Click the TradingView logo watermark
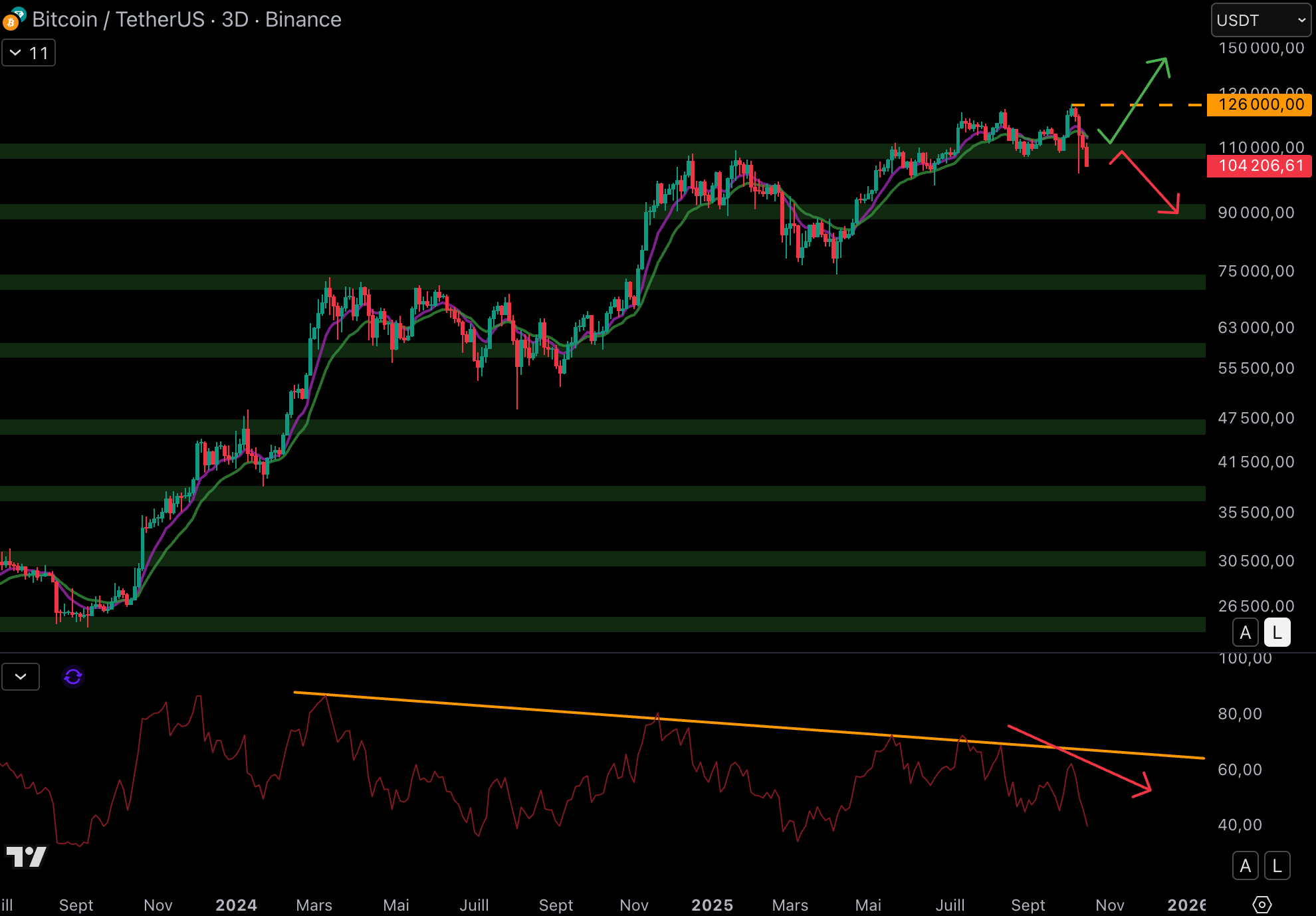The width and height of the screenshot is (1316, 916). click(x=27, y=856)
